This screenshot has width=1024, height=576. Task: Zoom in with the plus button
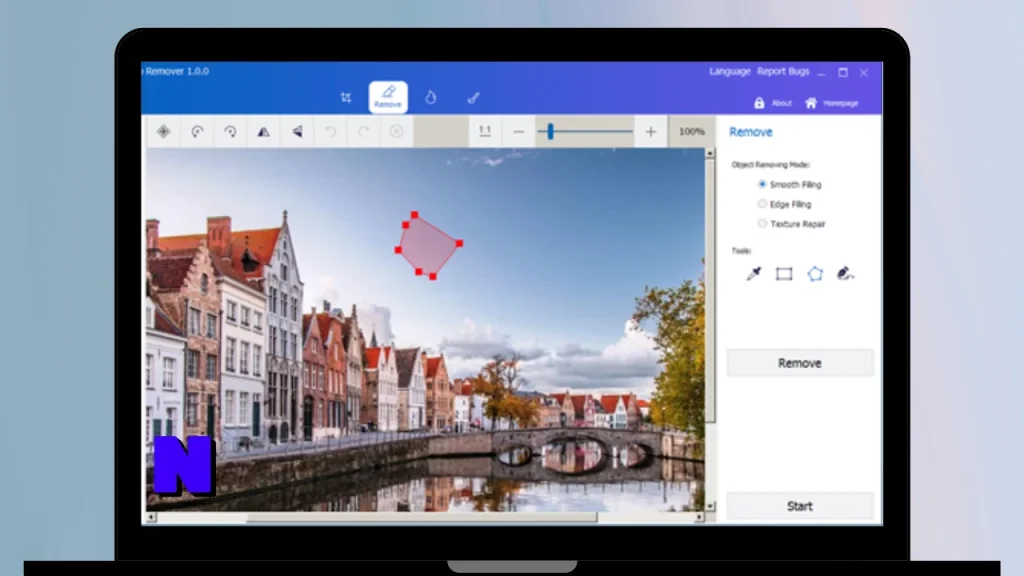click(650, 132)
